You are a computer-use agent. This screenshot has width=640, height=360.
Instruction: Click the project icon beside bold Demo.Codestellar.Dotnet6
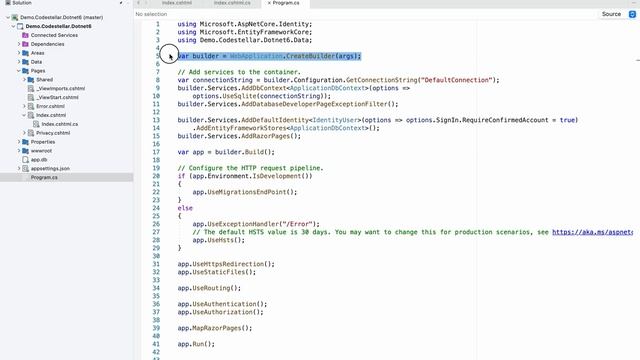click(20, 27)
